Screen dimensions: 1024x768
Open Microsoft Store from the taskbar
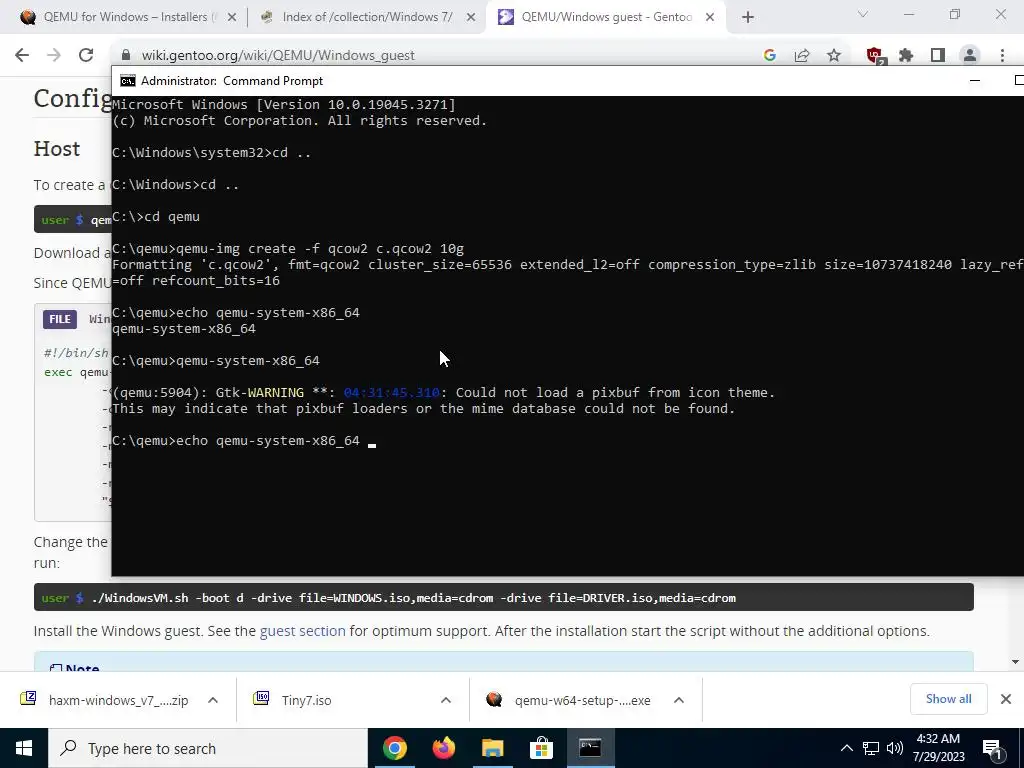(541, 748)
